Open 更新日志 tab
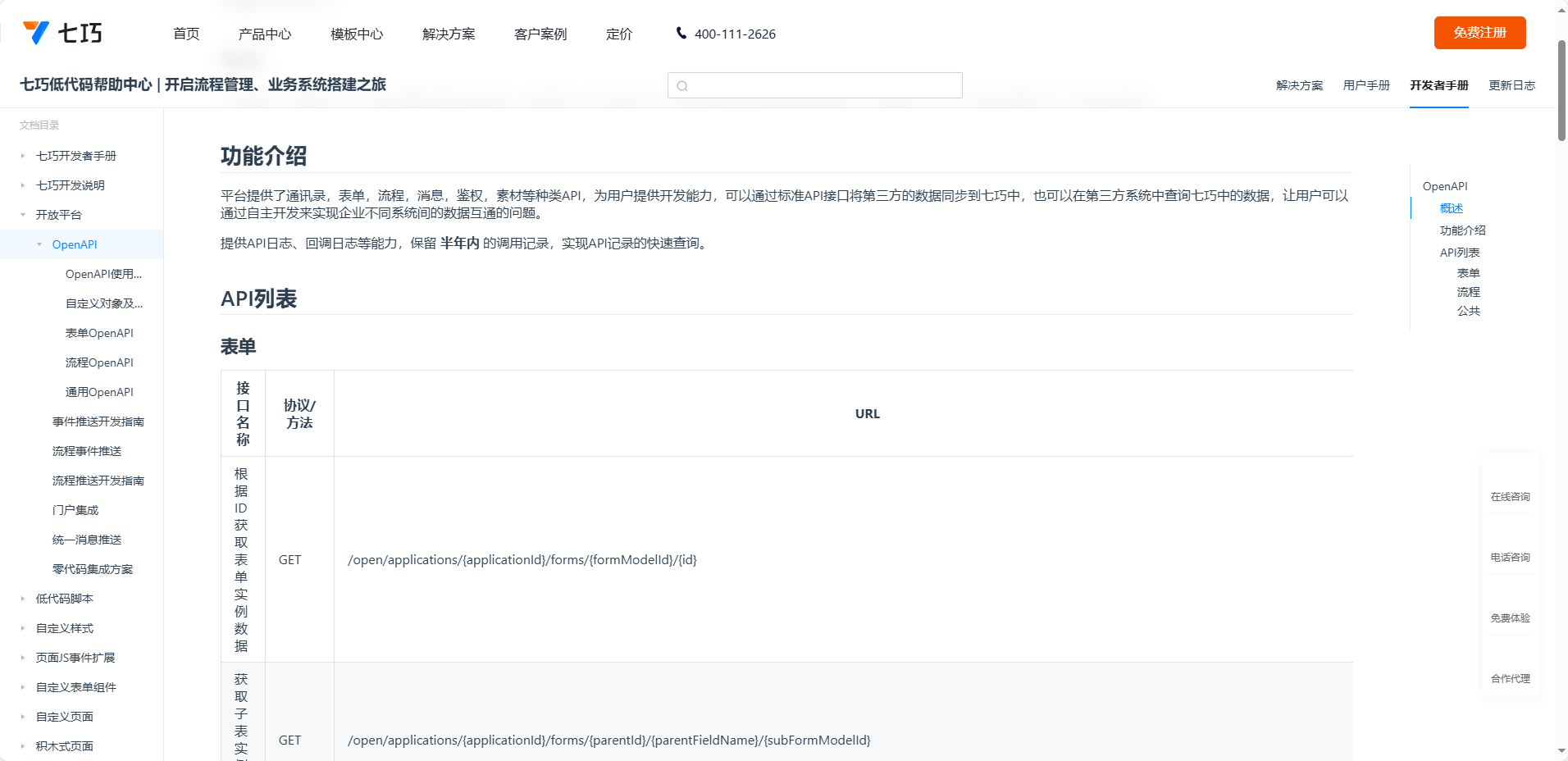1568x761 pixels. [x=1511, y=85]
